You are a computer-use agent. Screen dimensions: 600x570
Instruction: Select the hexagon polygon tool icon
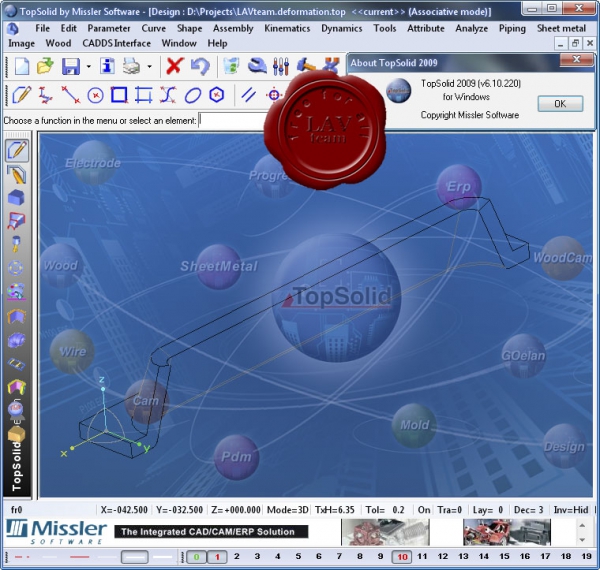(x=217, y=94)
